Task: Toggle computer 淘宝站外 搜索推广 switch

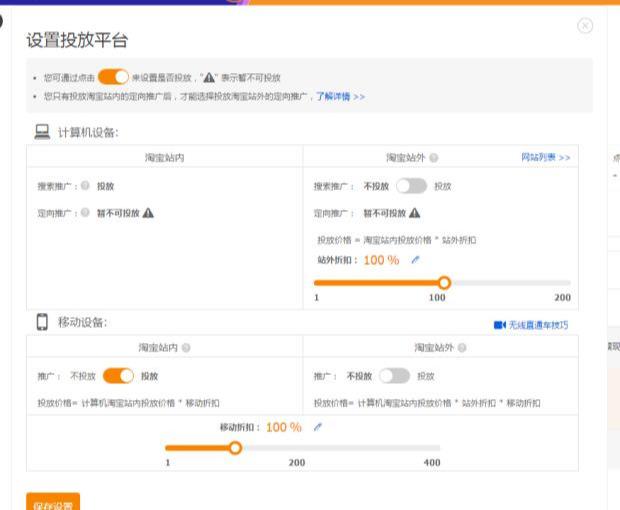Action: click(412, 186)
